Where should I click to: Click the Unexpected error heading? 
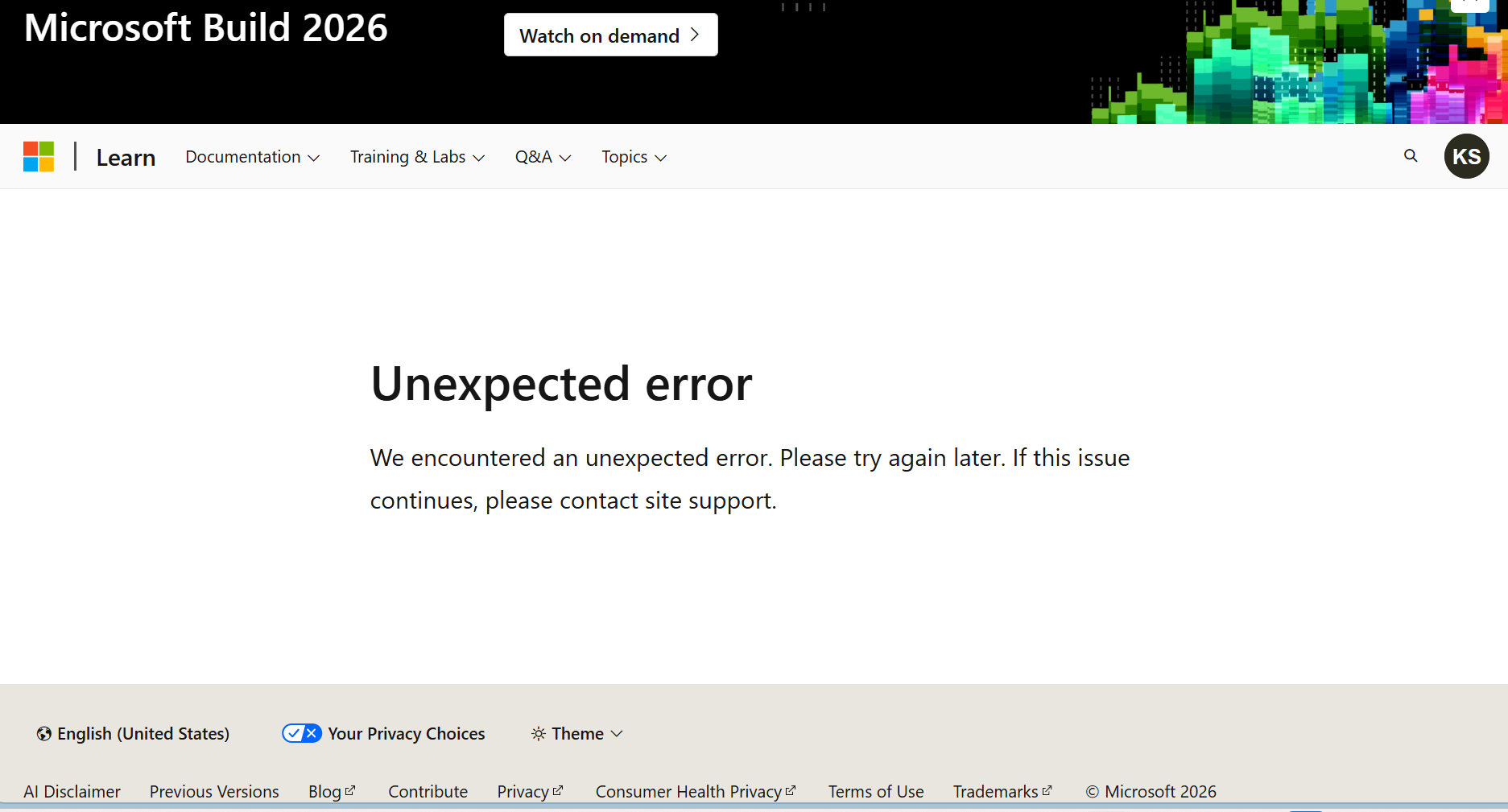point(561,384)
